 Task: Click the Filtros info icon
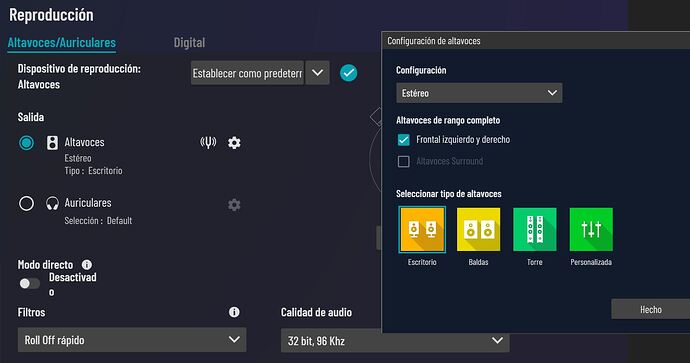click(x=234, y=312)
